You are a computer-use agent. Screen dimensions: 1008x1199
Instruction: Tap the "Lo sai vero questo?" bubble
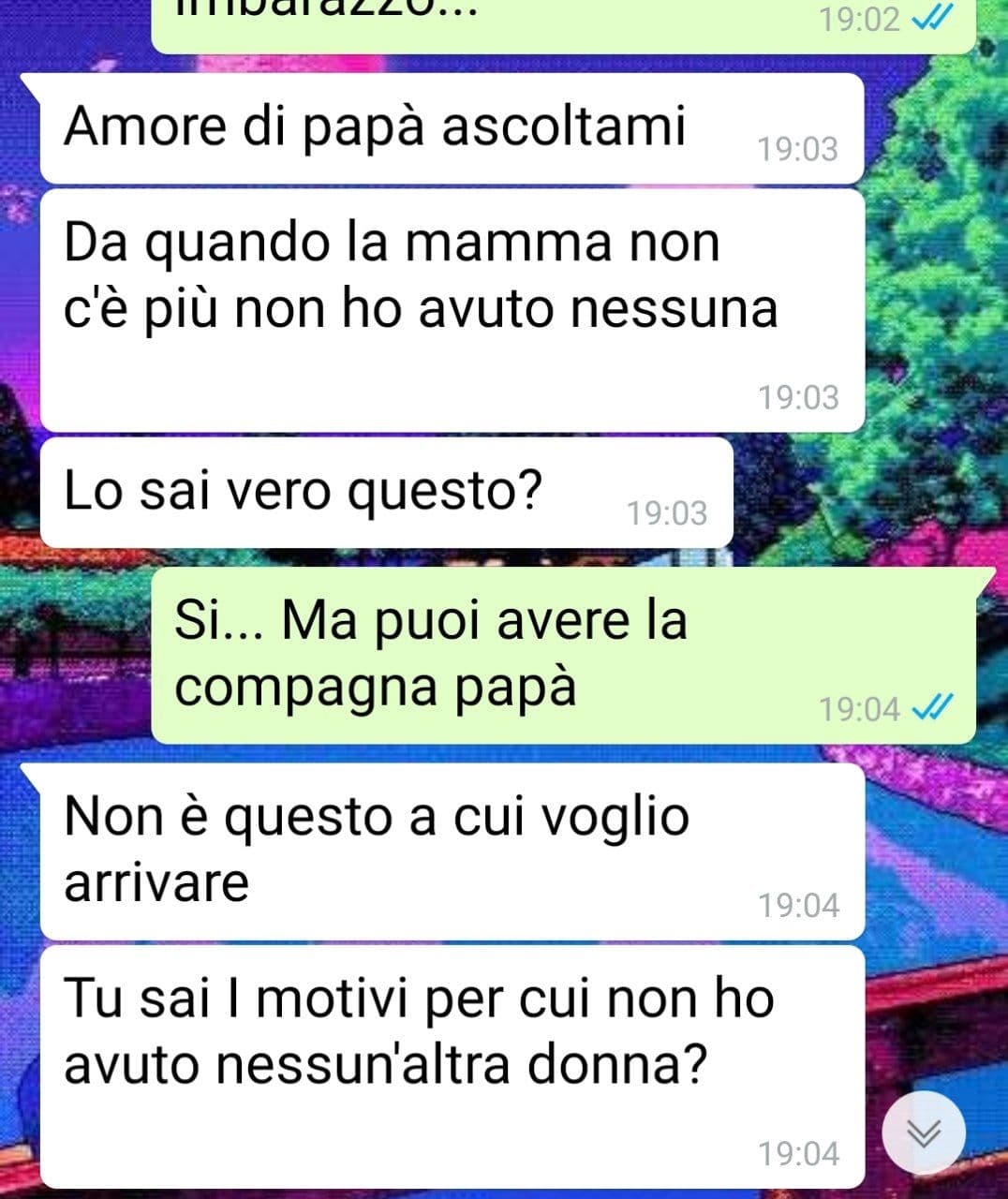(x=386, y=493)
